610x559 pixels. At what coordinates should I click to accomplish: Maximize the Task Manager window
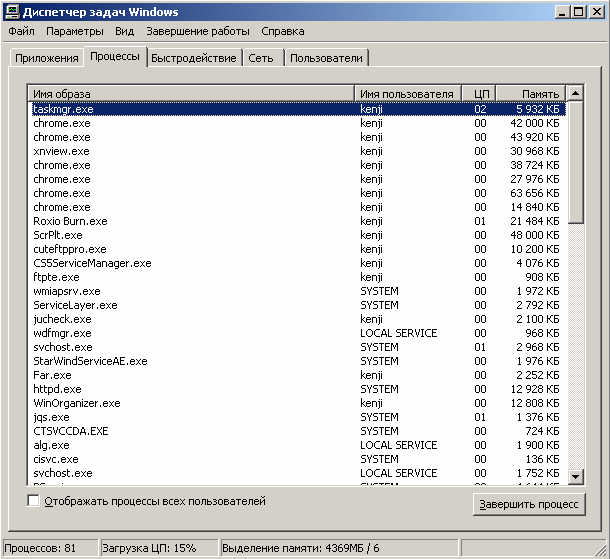(579, 12)
